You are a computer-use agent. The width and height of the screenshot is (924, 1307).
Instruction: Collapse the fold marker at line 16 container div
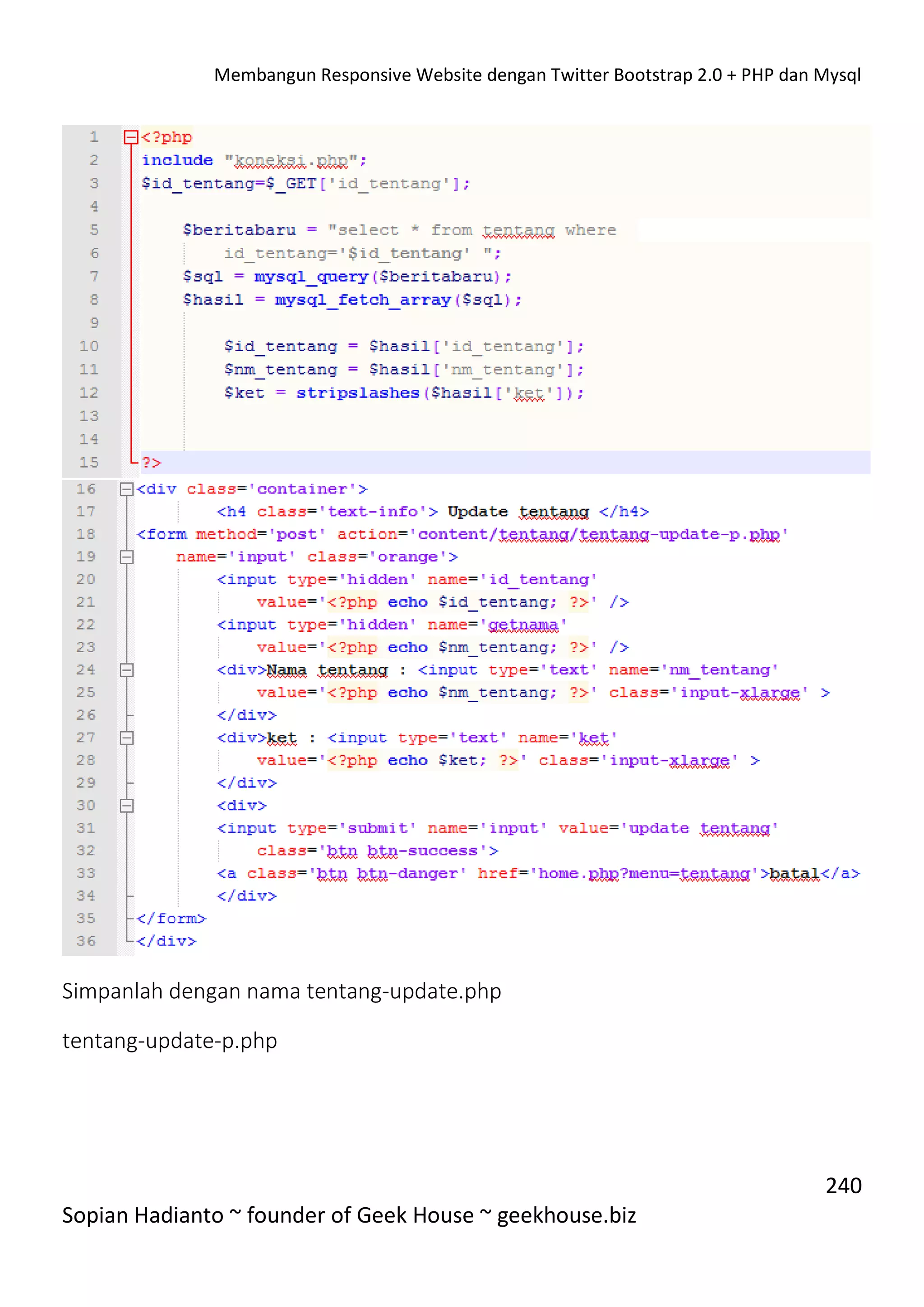tap(126, 489)
